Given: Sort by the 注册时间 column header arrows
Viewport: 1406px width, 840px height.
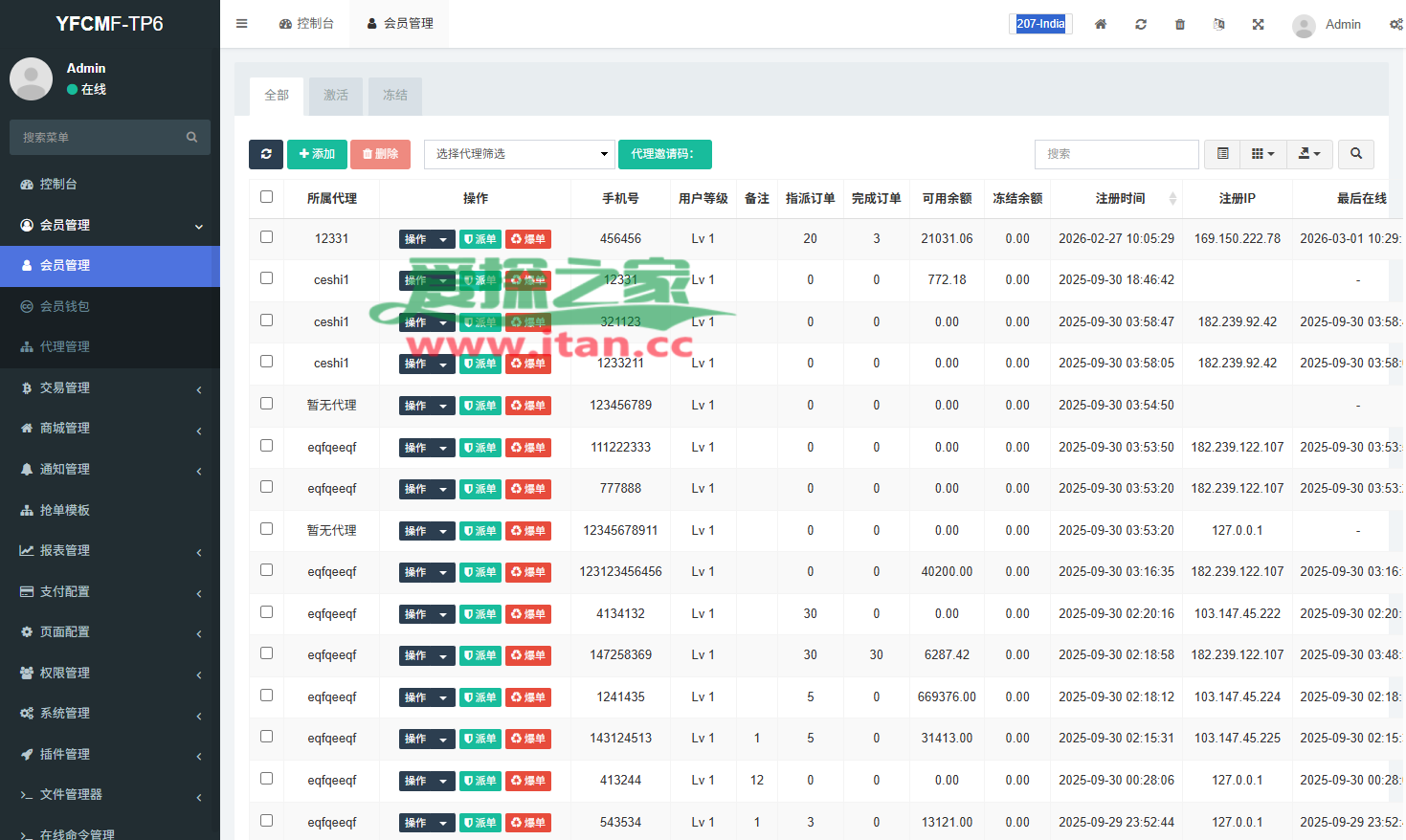Looking at the screenshot, I should 1172,199.
